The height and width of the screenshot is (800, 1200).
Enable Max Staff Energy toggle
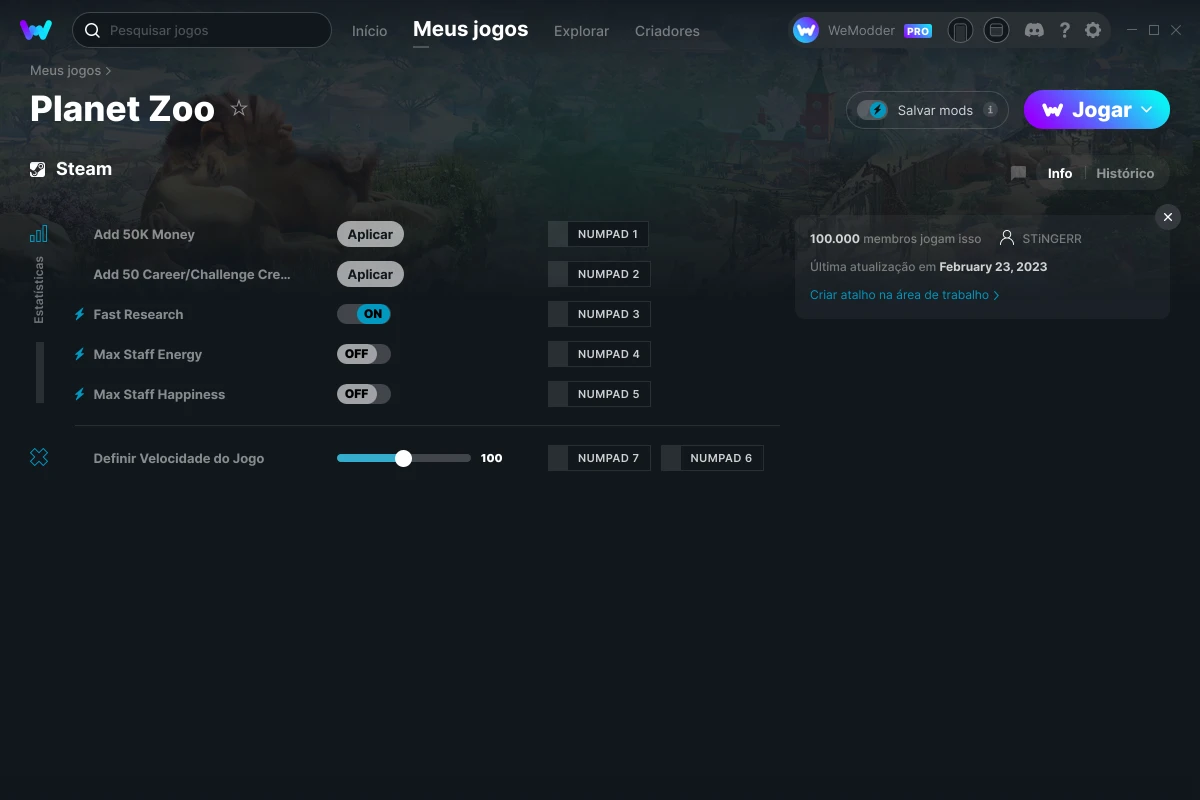click(x=364, y=354)
